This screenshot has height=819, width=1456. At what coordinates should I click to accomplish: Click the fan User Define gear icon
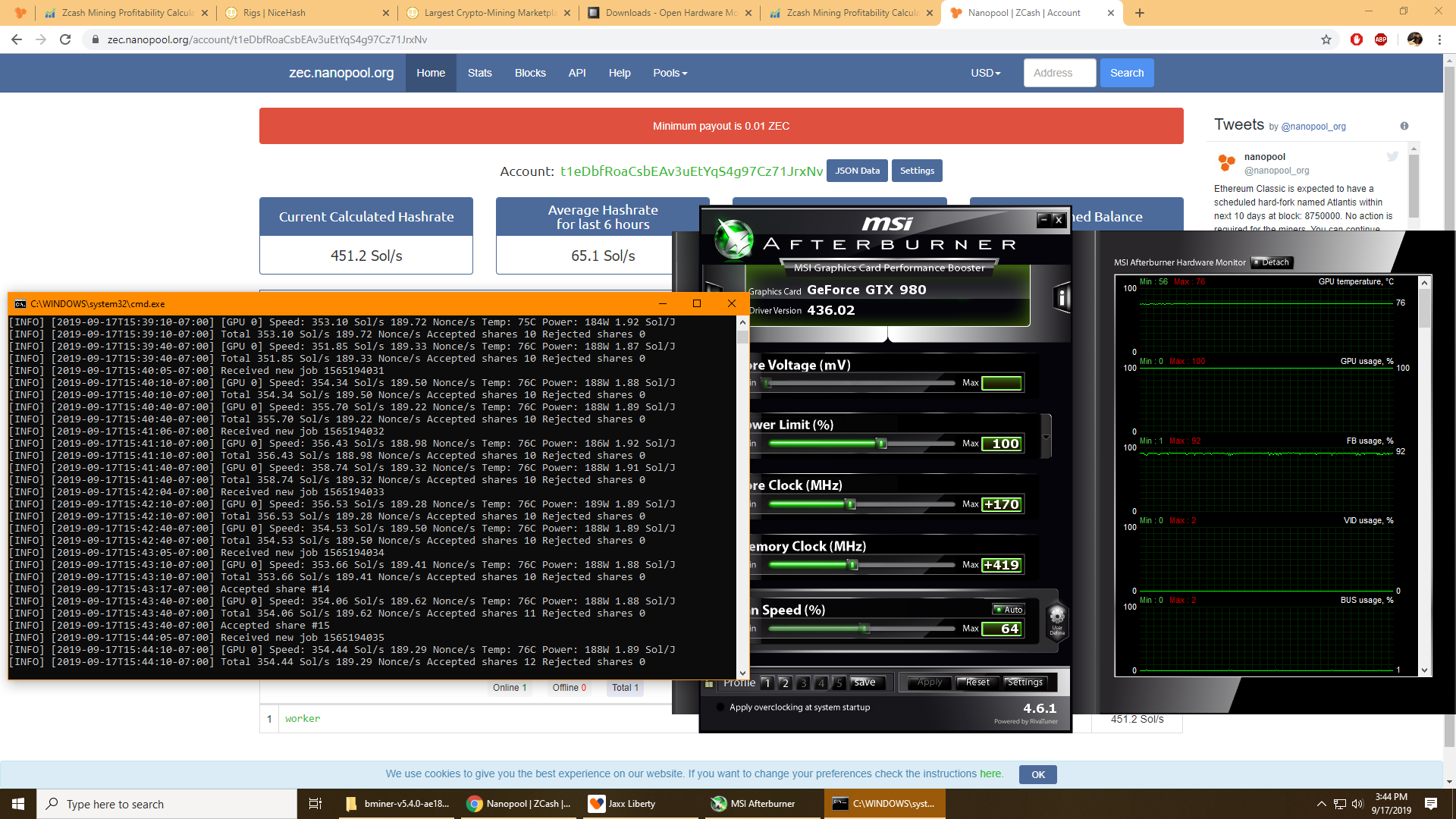(x=1057, y=618)
